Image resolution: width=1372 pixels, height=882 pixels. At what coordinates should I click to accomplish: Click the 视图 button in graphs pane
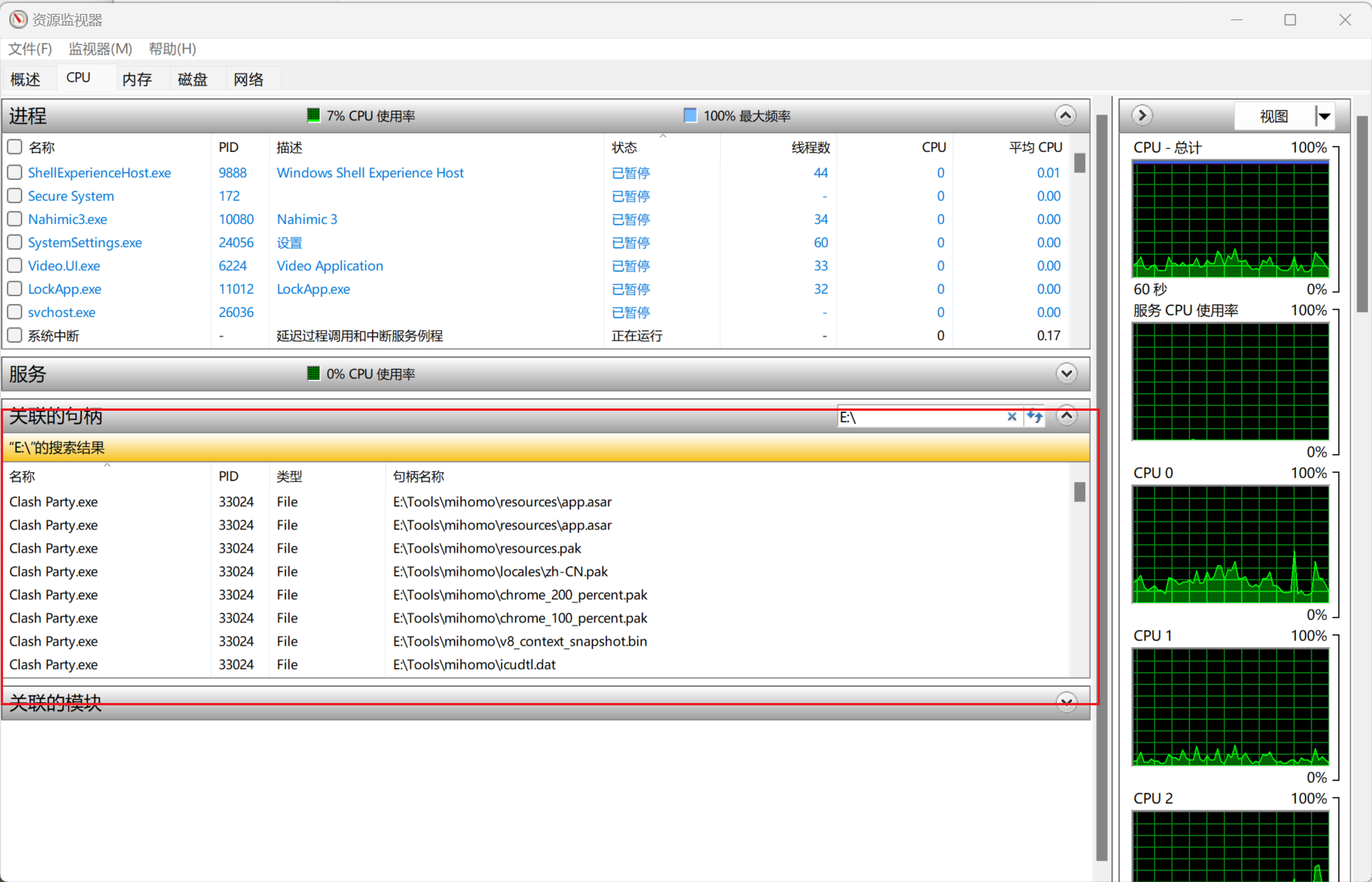coord(1274,116)
